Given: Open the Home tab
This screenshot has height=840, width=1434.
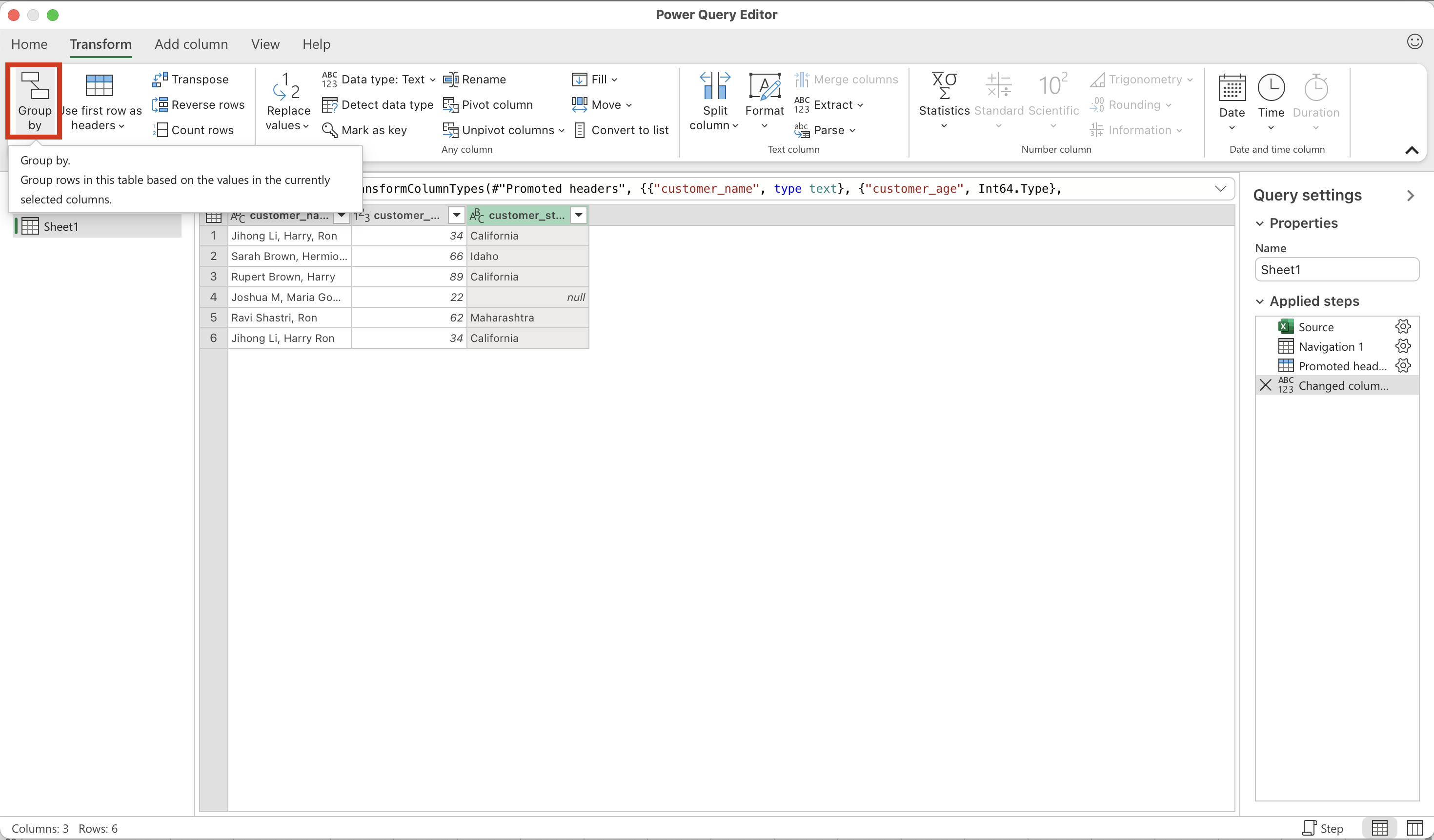Looking at the screenshot, I should 29,44.
